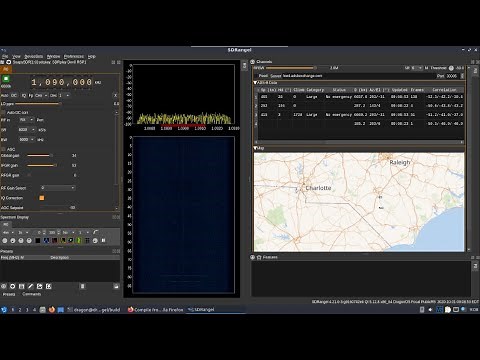Collapse the ADS-B Data section
Viewport: 480px width, 360px height.
click(256, 83)
